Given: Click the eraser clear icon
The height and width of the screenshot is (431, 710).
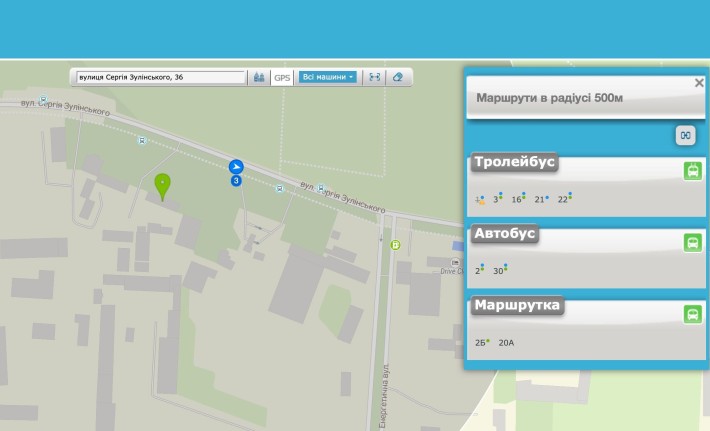Looking at the screenshot, I should 398,77.
